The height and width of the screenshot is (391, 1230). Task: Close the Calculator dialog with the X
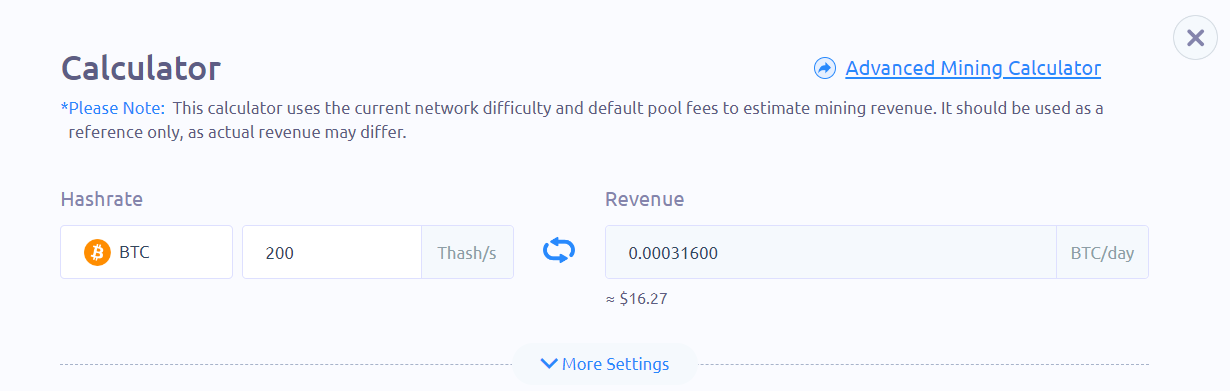[x=1195, y=38]
